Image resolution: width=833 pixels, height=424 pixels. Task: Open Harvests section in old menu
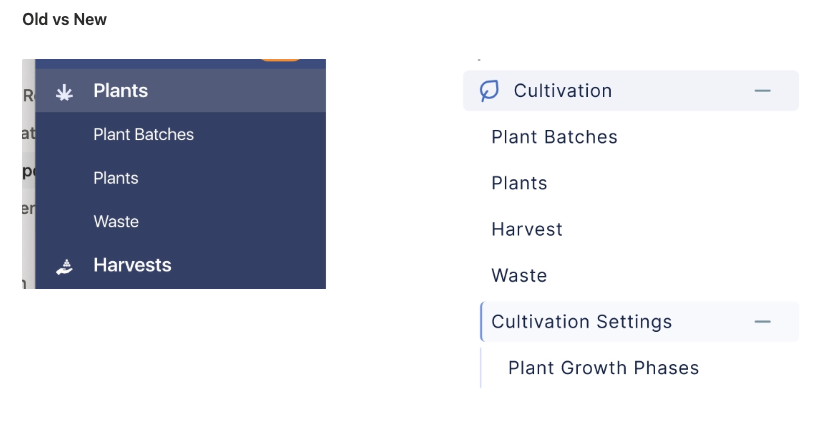click(132, 265)
